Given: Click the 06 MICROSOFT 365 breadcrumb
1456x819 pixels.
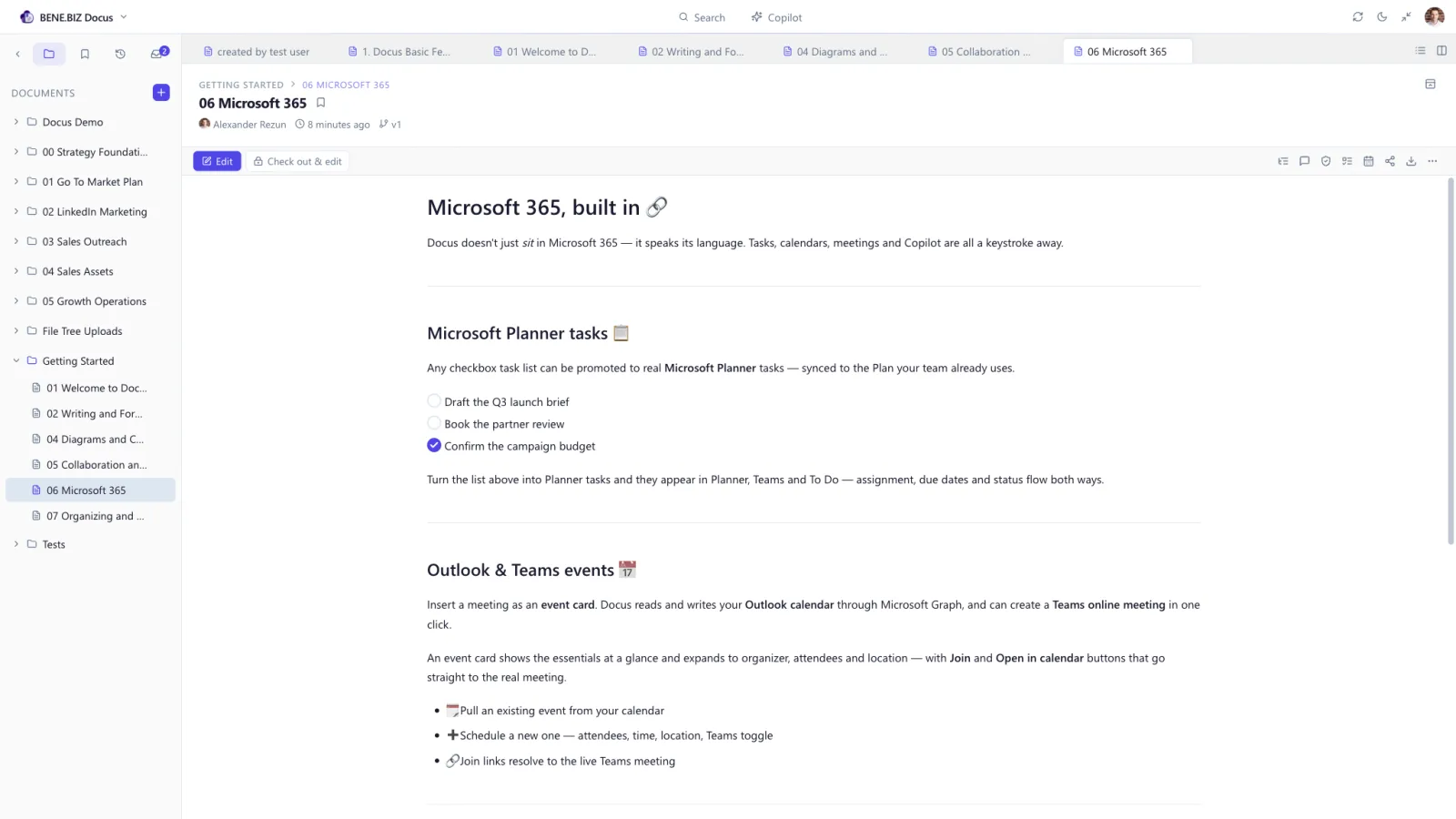Looking at the screenshot, I should pyautogui.click(x=346, y=85).
